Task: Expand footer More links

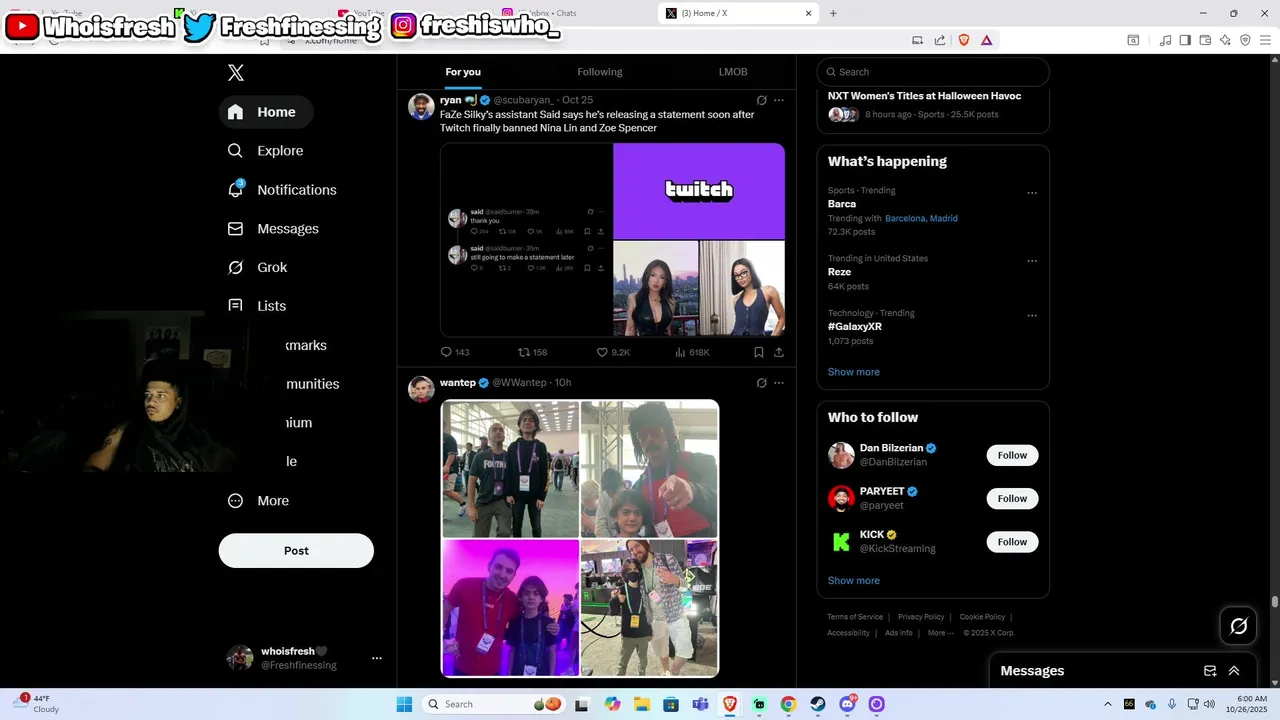Action: (x=940, y=633)
